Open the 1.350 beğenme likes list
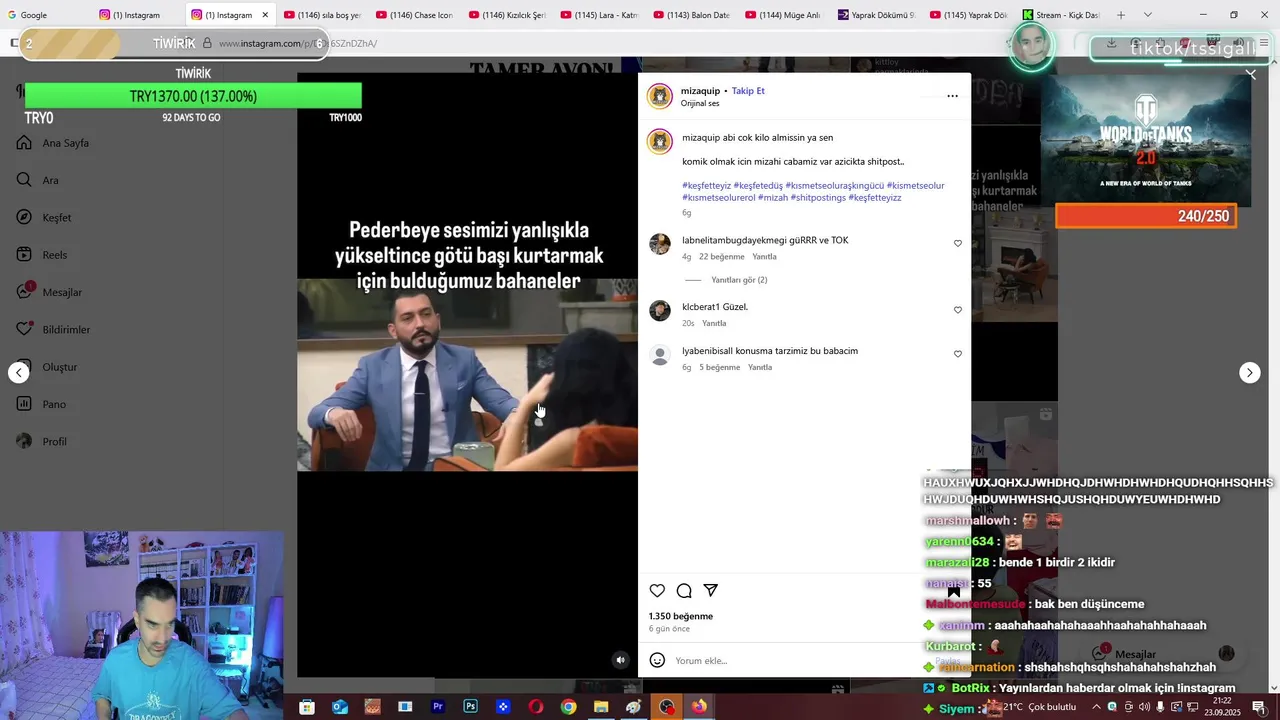Screen dimensions: 1280x720 (681, 616)
